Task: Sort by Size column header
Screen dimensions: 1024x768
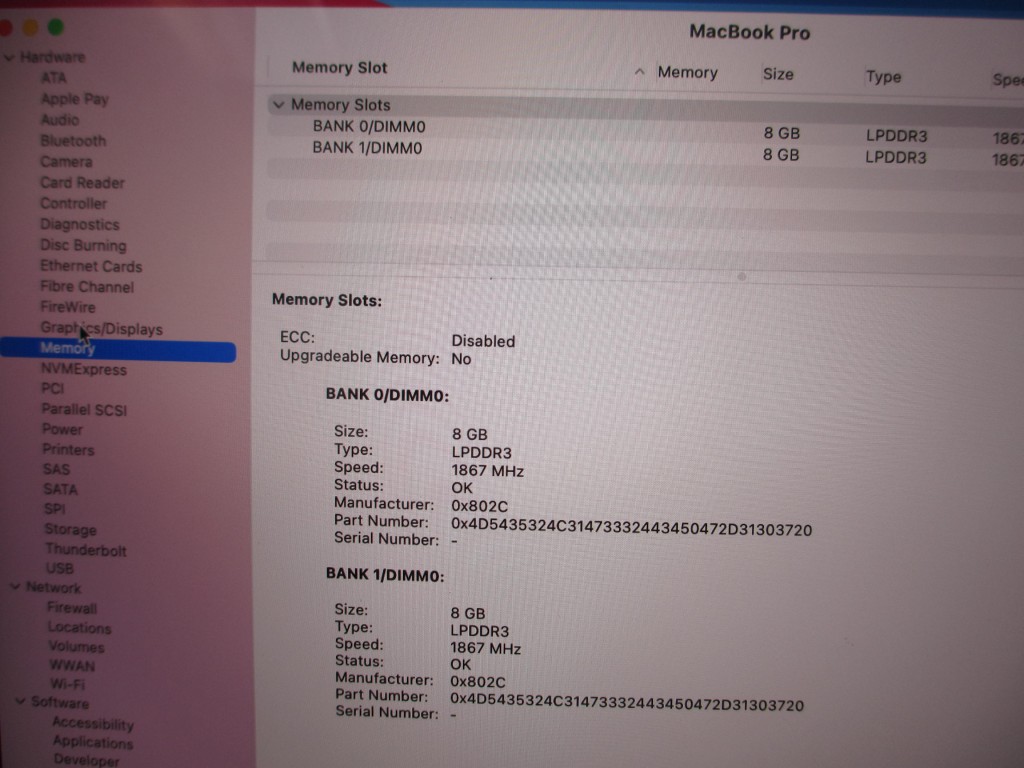Action: [x=778, y=74]
